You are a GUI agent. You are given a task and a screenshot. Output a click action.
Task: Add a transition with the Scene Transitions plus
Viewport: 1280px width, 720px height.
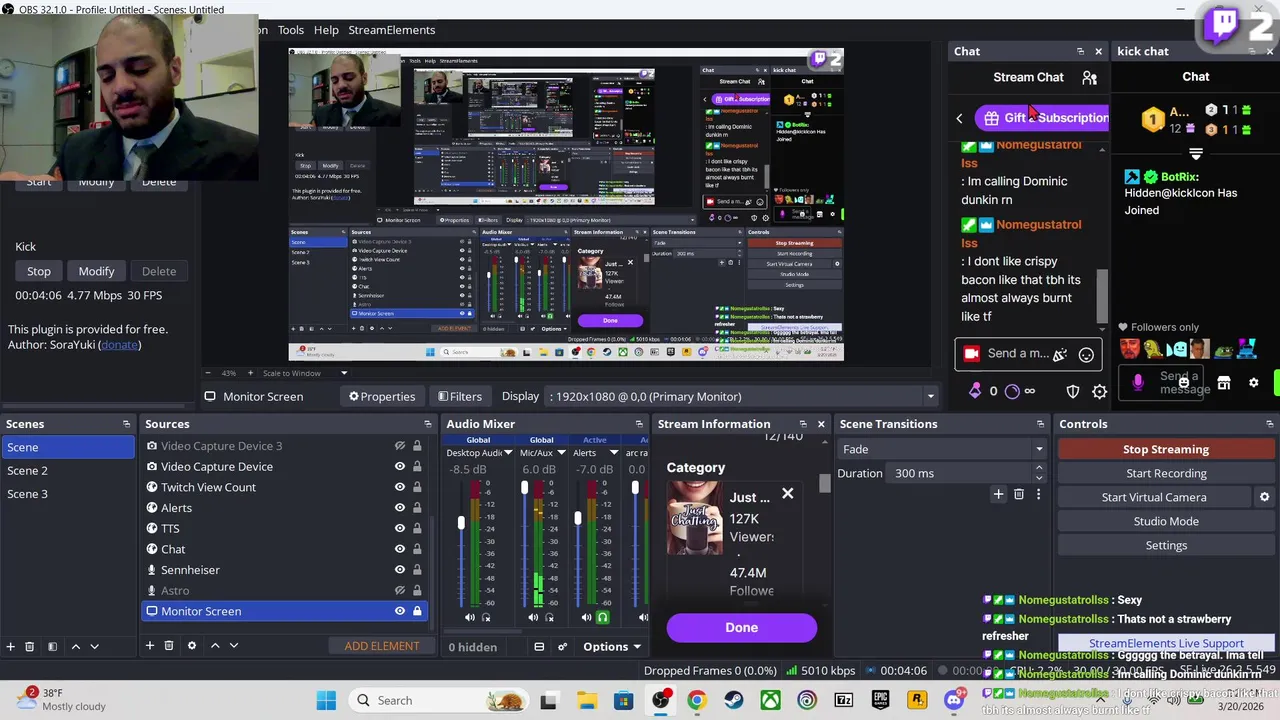998,494
